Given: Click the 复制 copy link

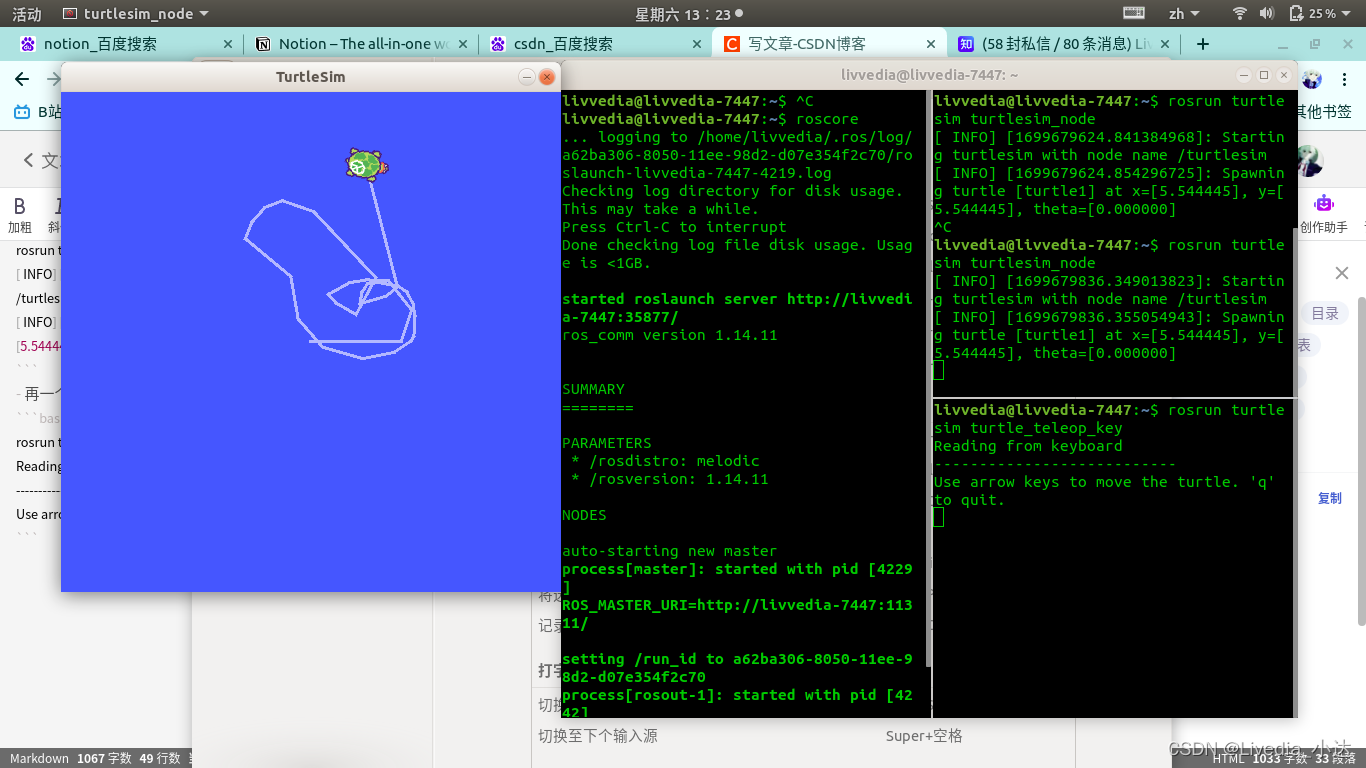Looking at the screenshot, I should click(x=1330, y=498).
